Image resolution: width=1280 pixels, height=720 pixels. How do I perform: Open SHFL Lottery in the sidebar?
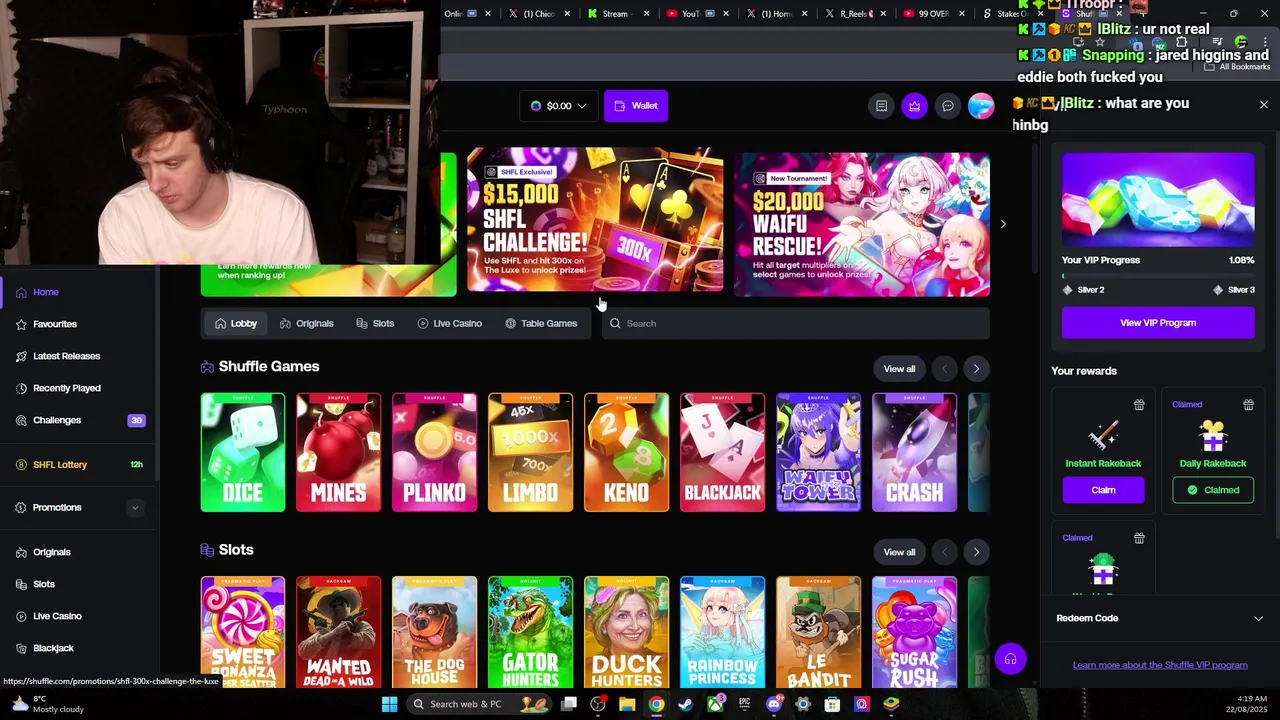click(x=80, y=464)
